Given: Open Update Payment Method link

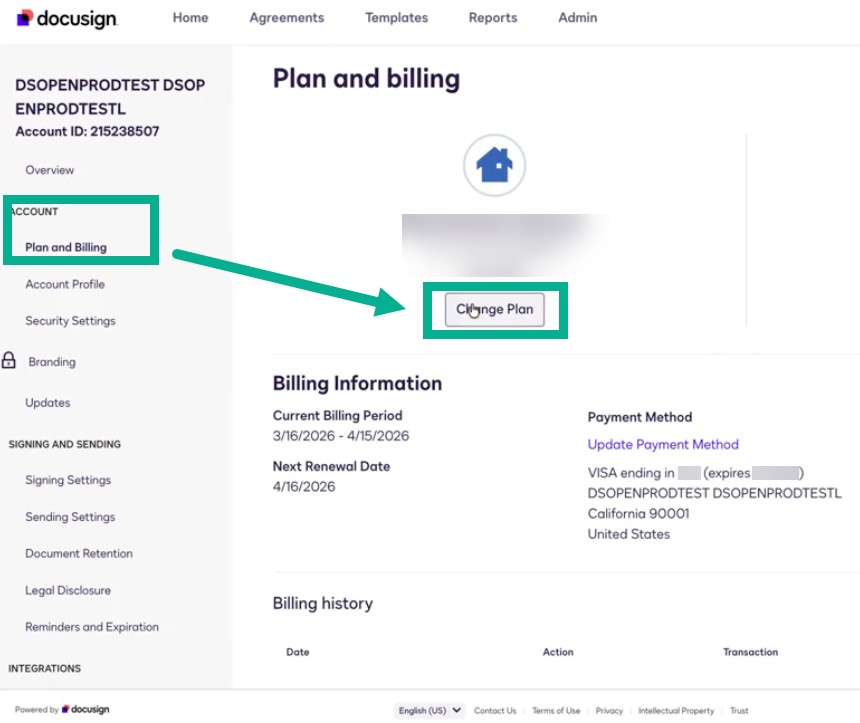Looking at the screenshot, I should (x=663, y=444).
